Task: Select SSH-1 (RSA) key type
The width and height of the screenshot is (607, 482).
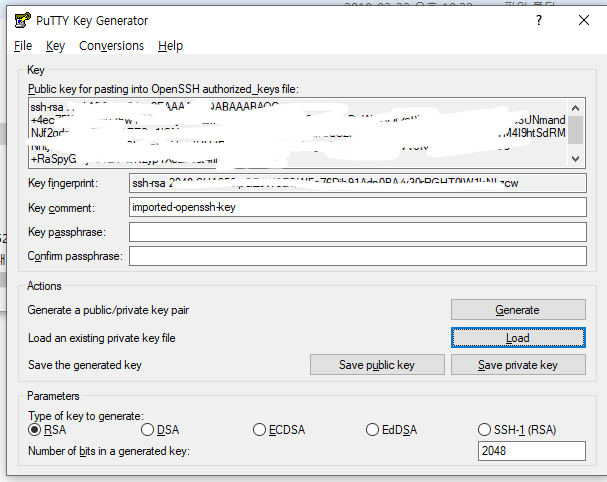Action: click(486, 430)
